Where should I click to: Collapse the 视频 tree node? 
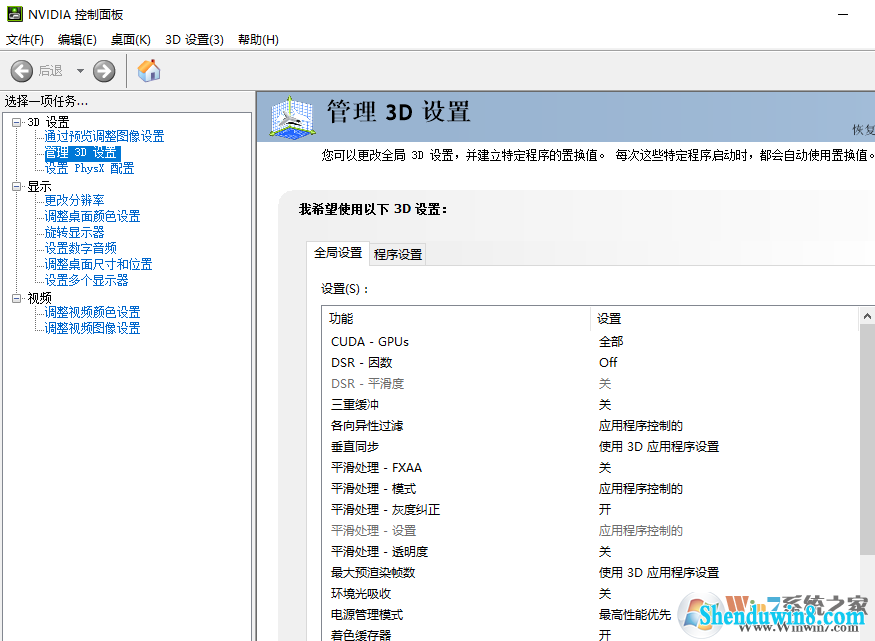17,298
